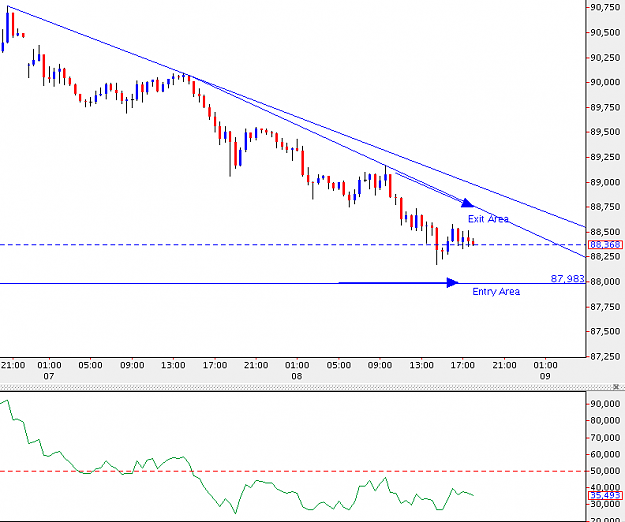Click the 90,250 price axis label
The height and width of the screenshot is (522, 625).
point(605,58)
